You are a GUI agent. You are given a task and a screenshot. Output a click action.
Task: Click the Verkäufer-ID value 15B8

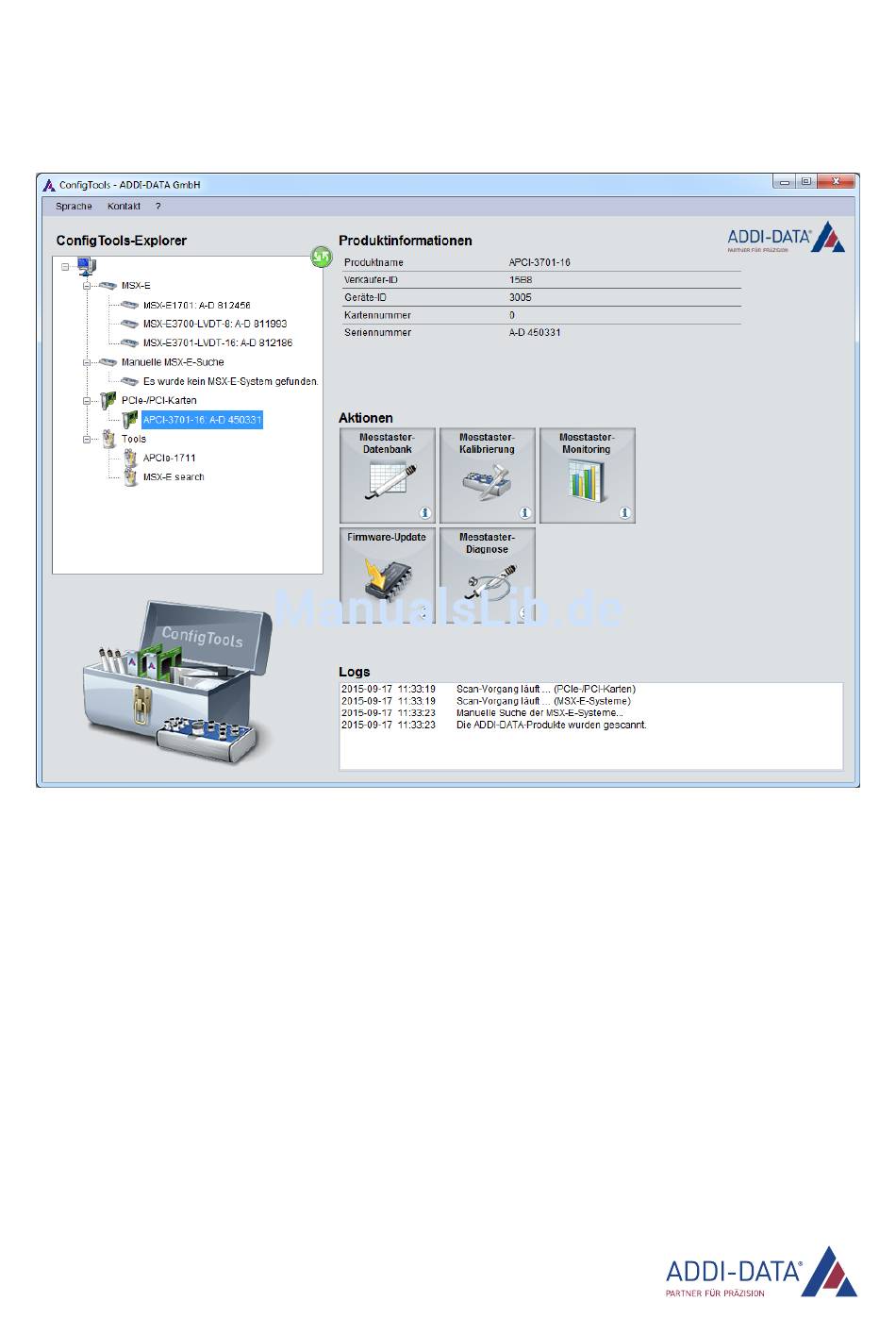point(521,280)
